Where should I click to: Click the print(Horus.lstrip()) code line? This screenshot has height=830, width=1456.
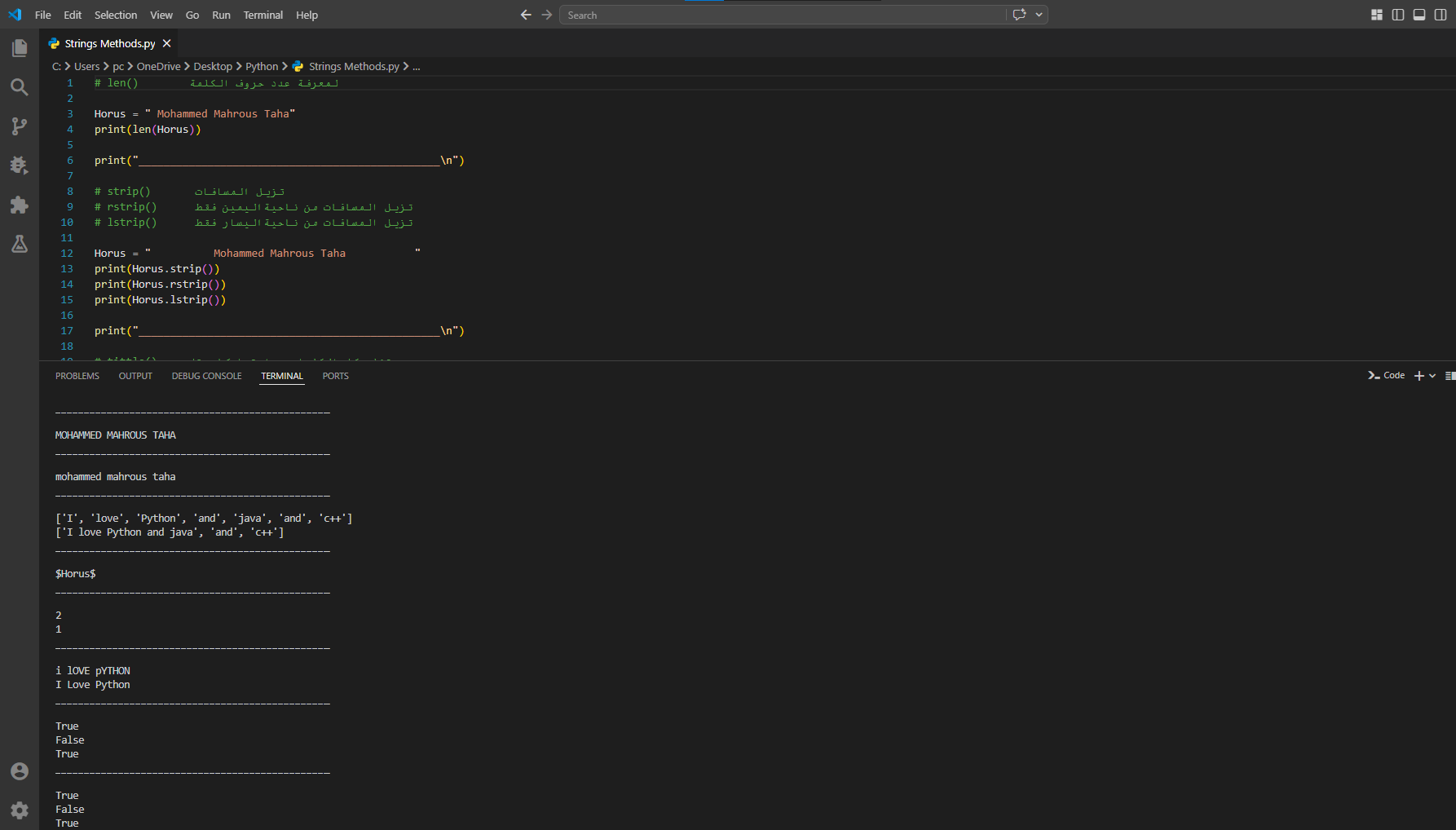pos(160,300)
